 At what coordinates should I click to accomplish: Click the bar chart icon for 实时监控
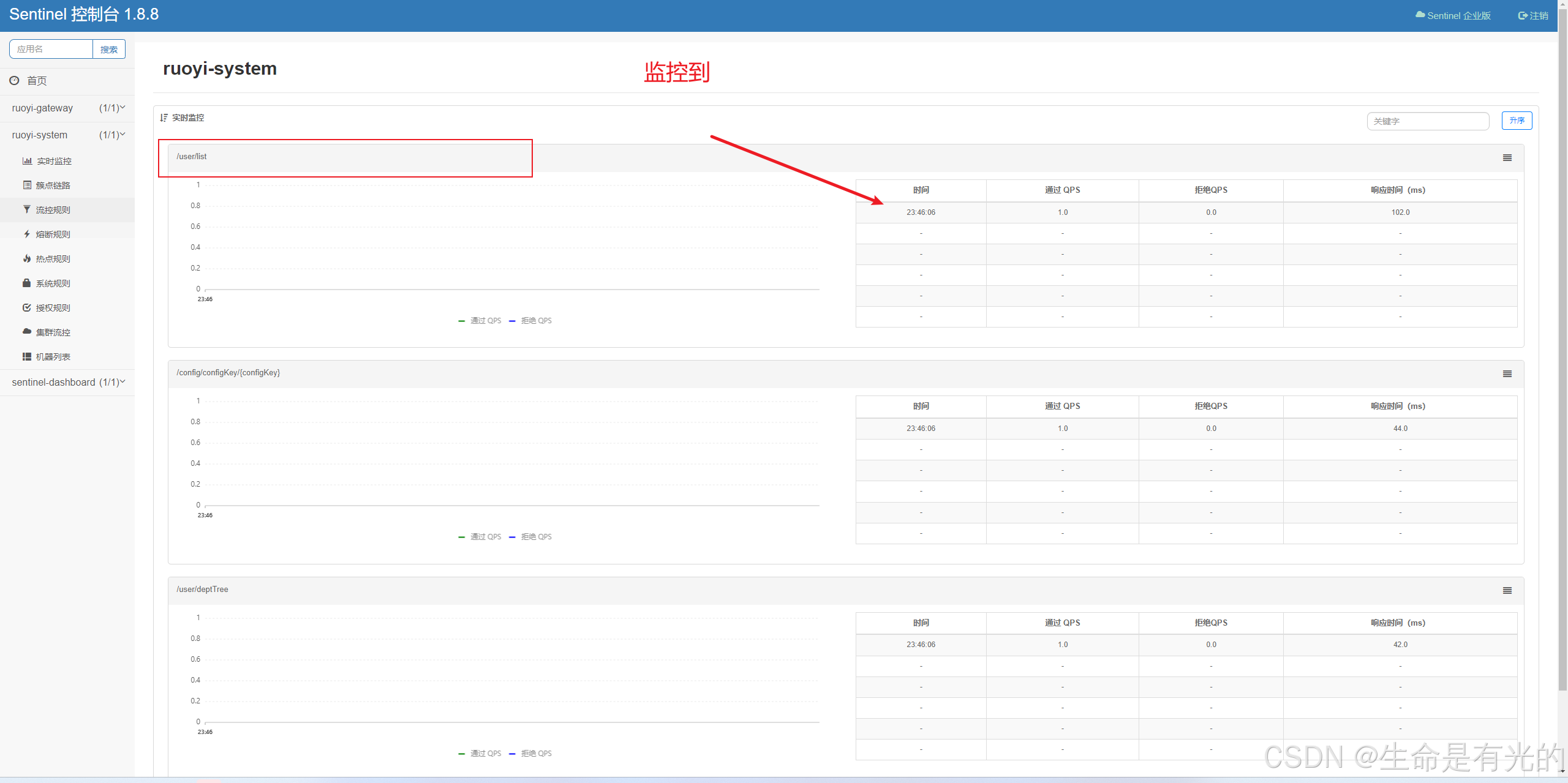[27, 161]
